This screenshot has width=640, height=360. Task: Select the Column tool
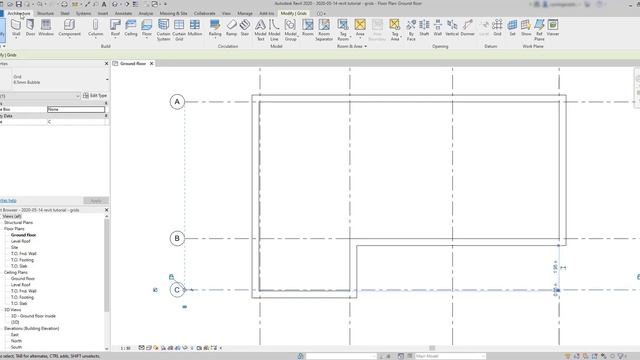(95, 28)
